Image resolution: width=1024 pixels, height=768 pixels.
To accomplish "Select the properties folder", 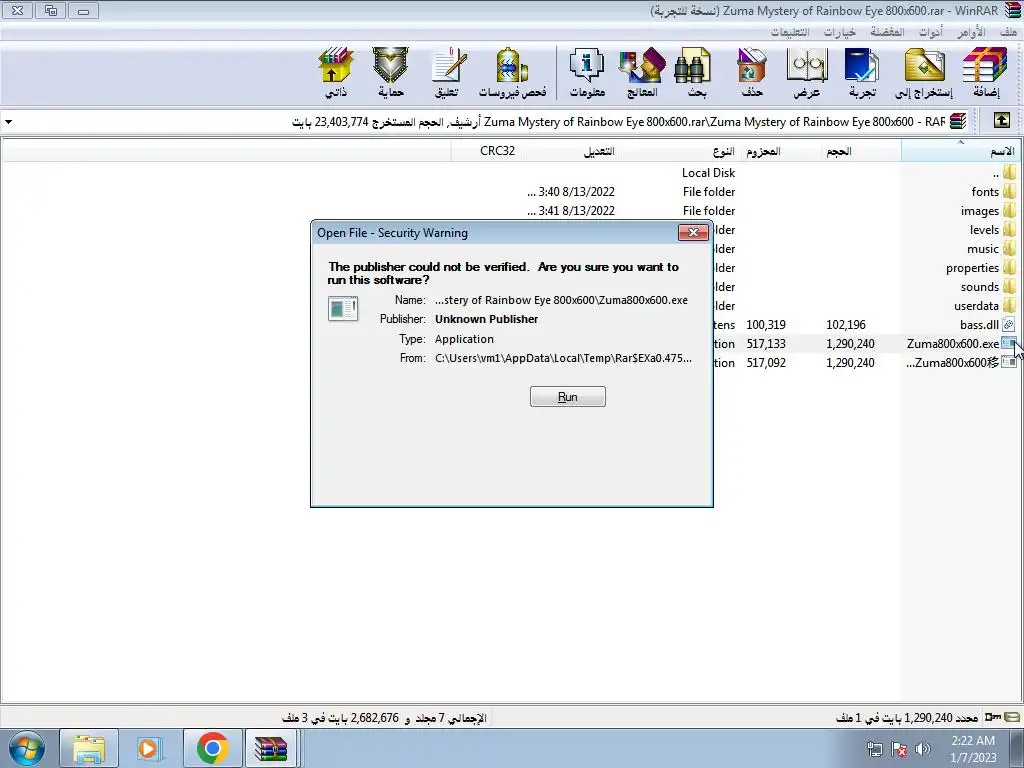I will coord(980,268).
